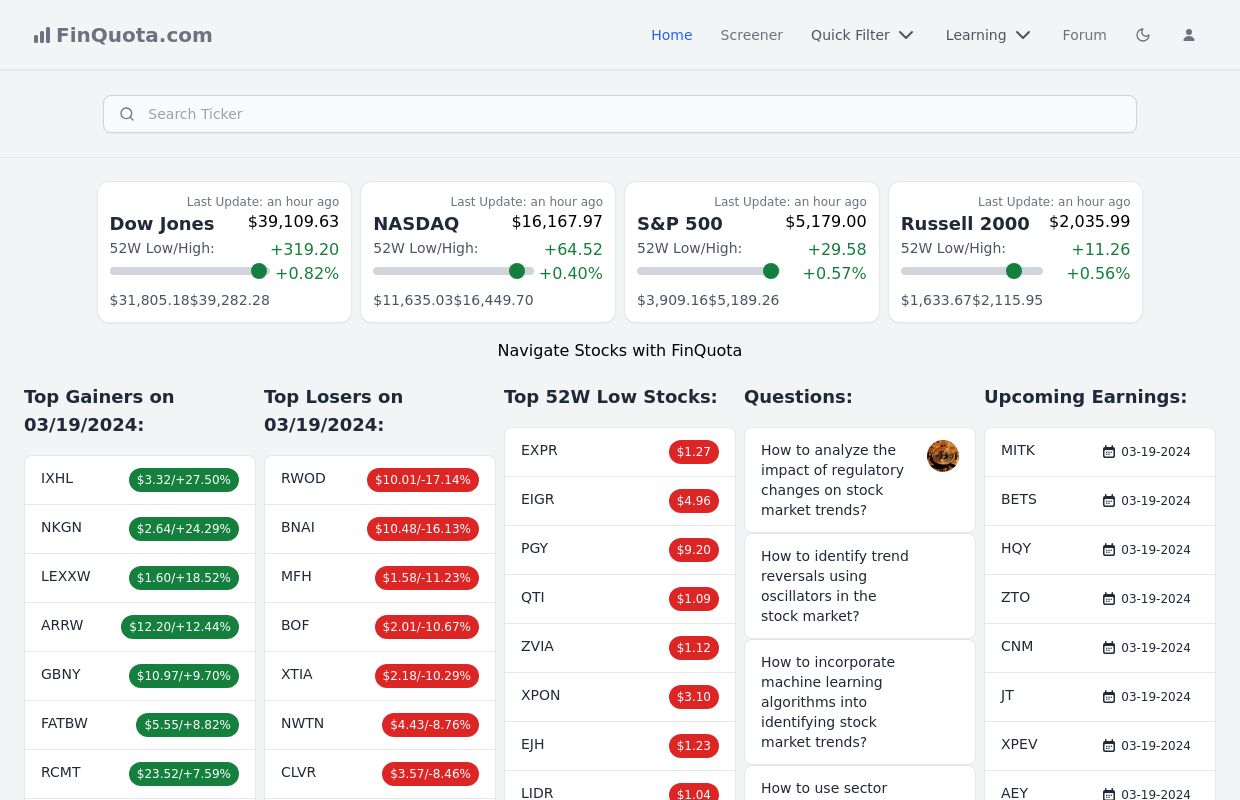Click the Dow Jones 52W range slider

click(x=189, y=271)
